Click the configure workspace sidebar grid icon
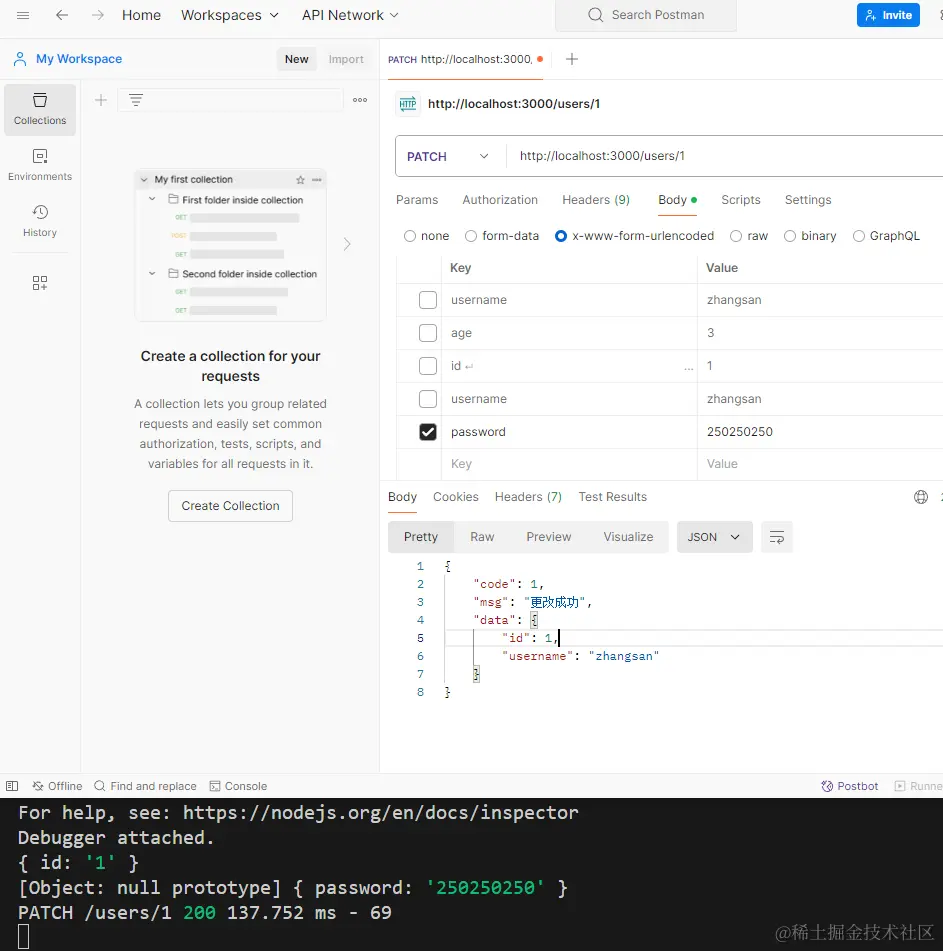 click(40, 283)
